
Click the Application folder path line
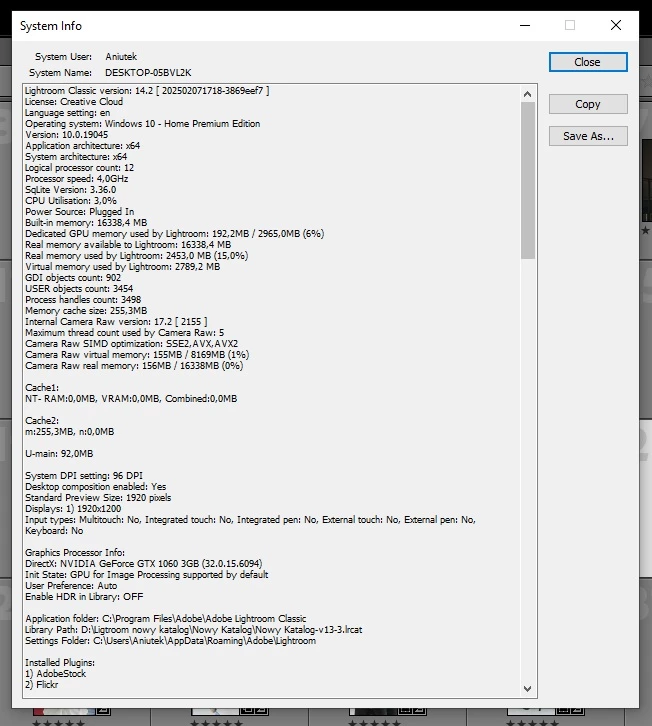click(x=166, y=619)
